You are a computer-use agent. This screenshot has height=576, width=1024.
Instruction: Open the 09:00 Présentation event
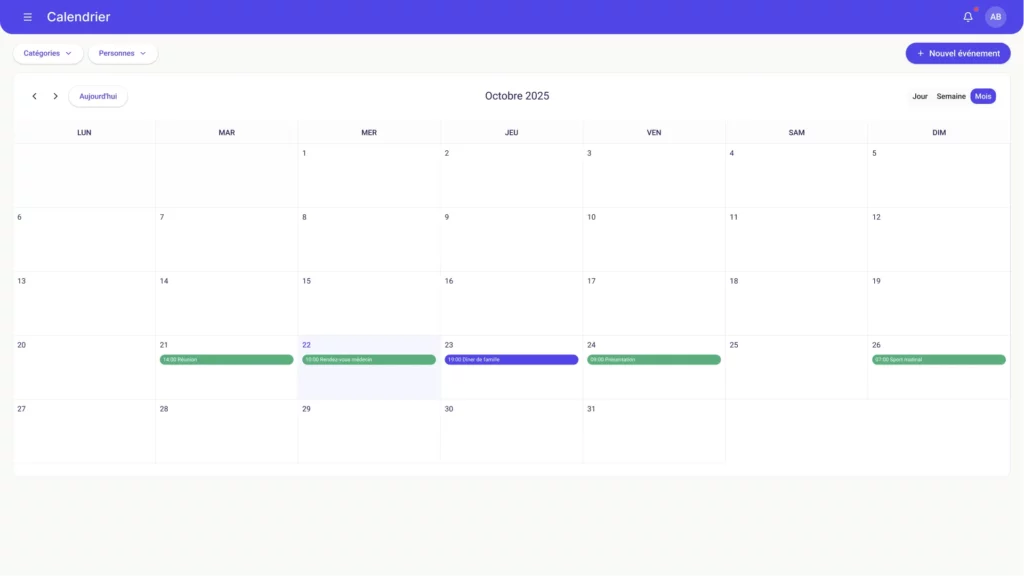point(654,360)
